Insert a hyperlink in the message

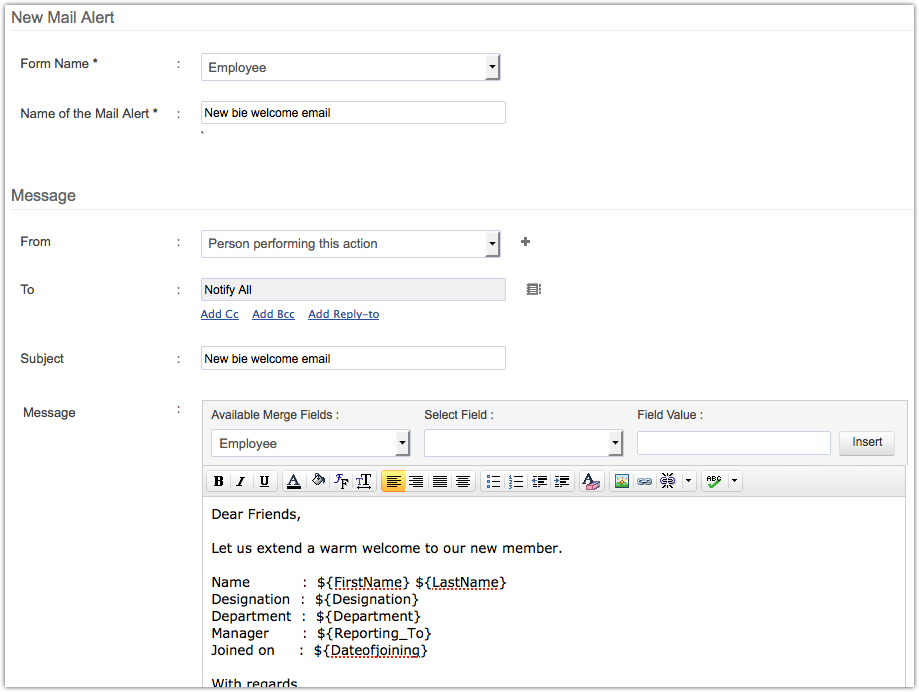(x=645, y=481)
